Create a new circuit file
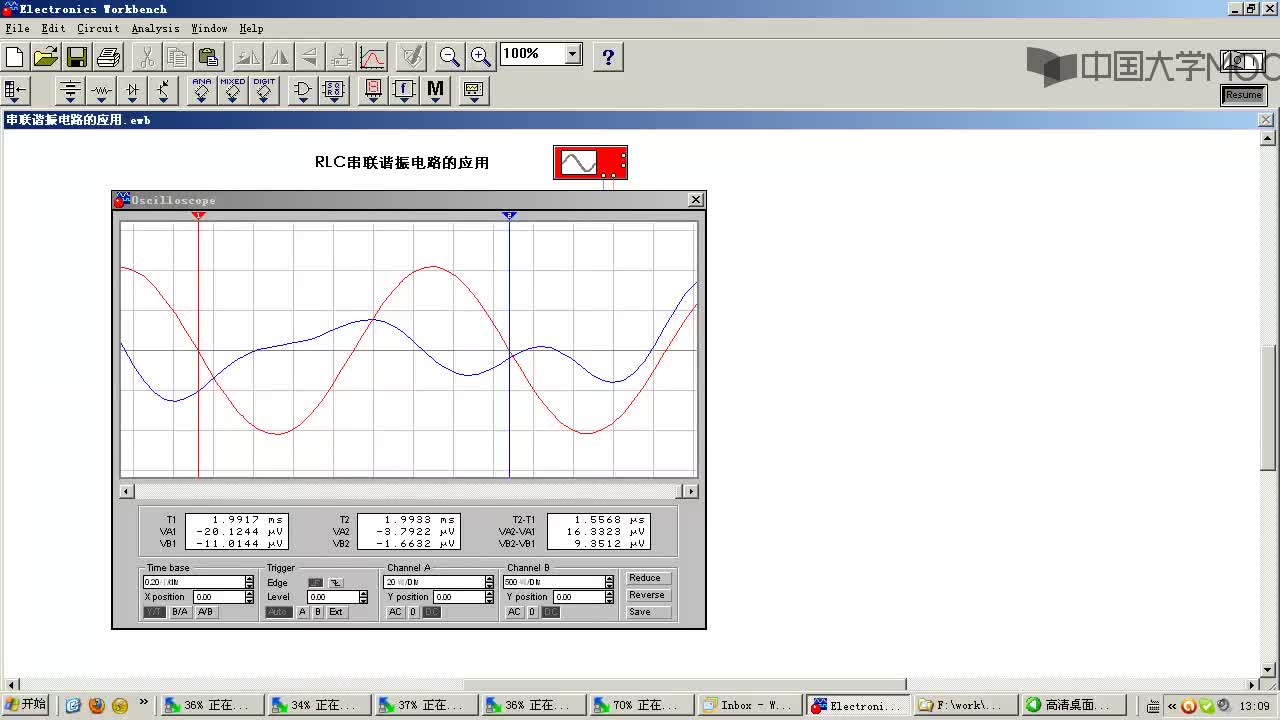 (x=15, y=56)
